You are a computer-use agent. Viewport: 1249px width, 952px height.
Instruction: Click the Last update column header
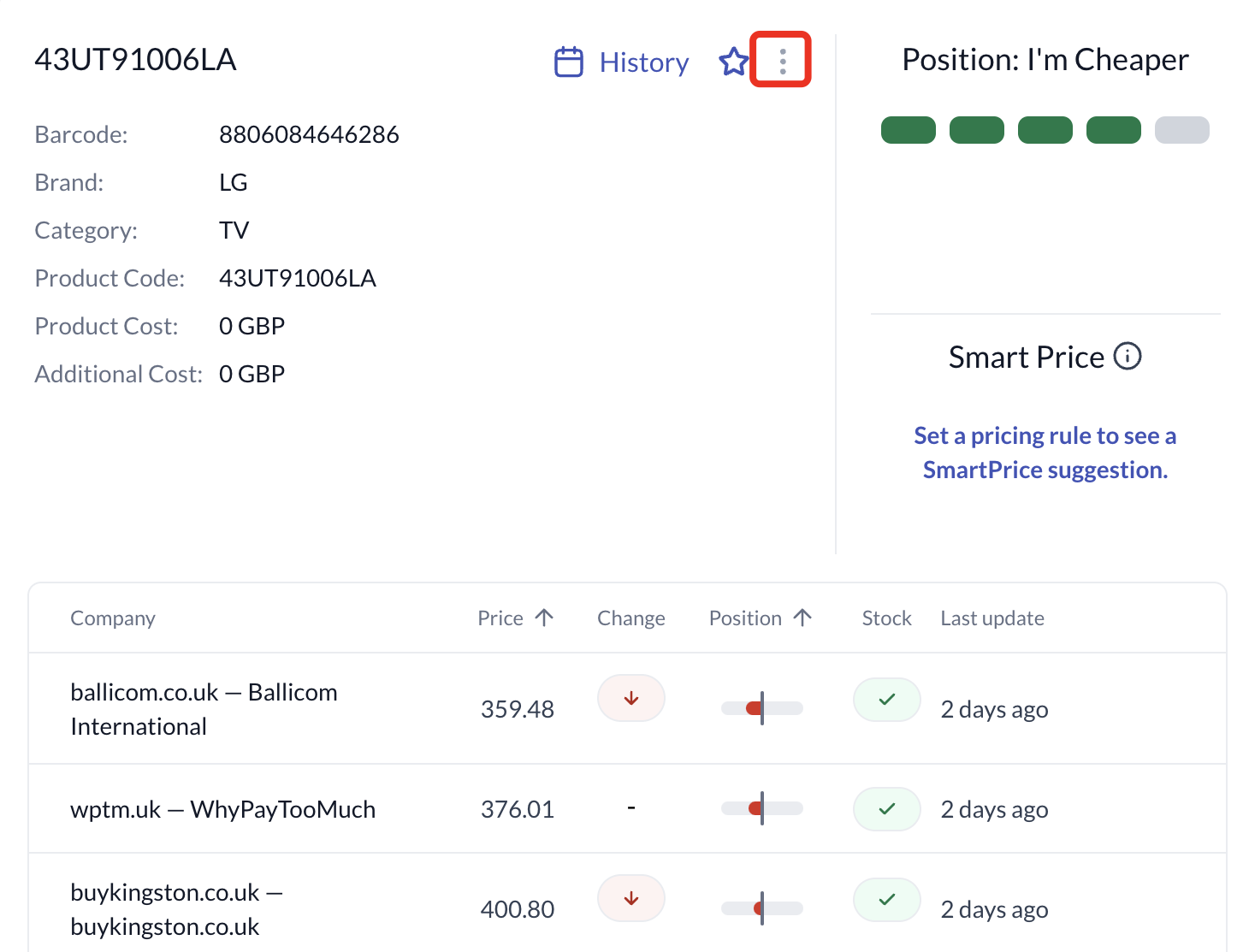992,618
